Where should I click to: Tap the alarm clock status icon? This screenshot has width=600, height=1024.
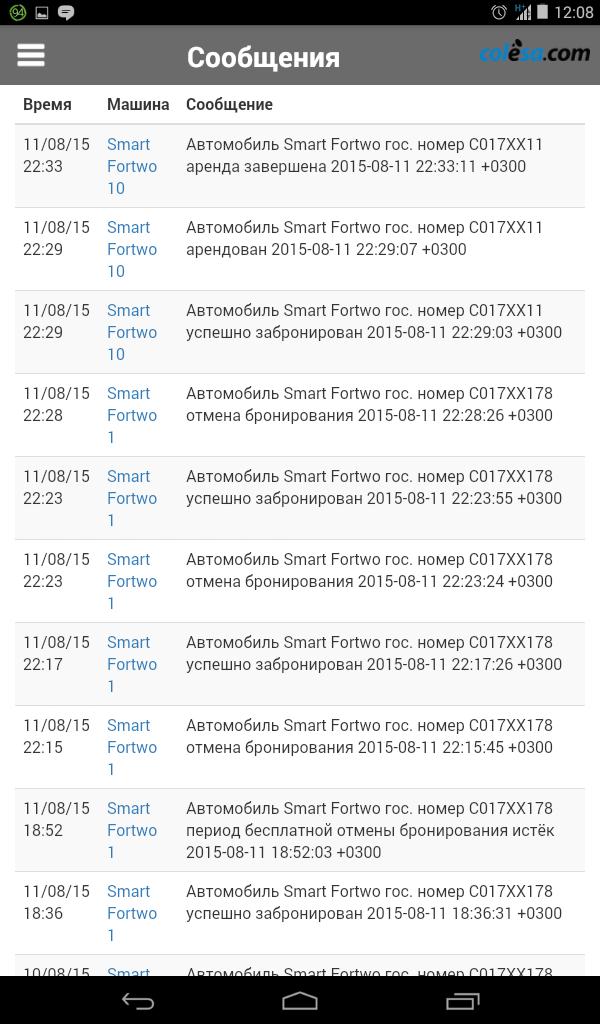[499, 12]
